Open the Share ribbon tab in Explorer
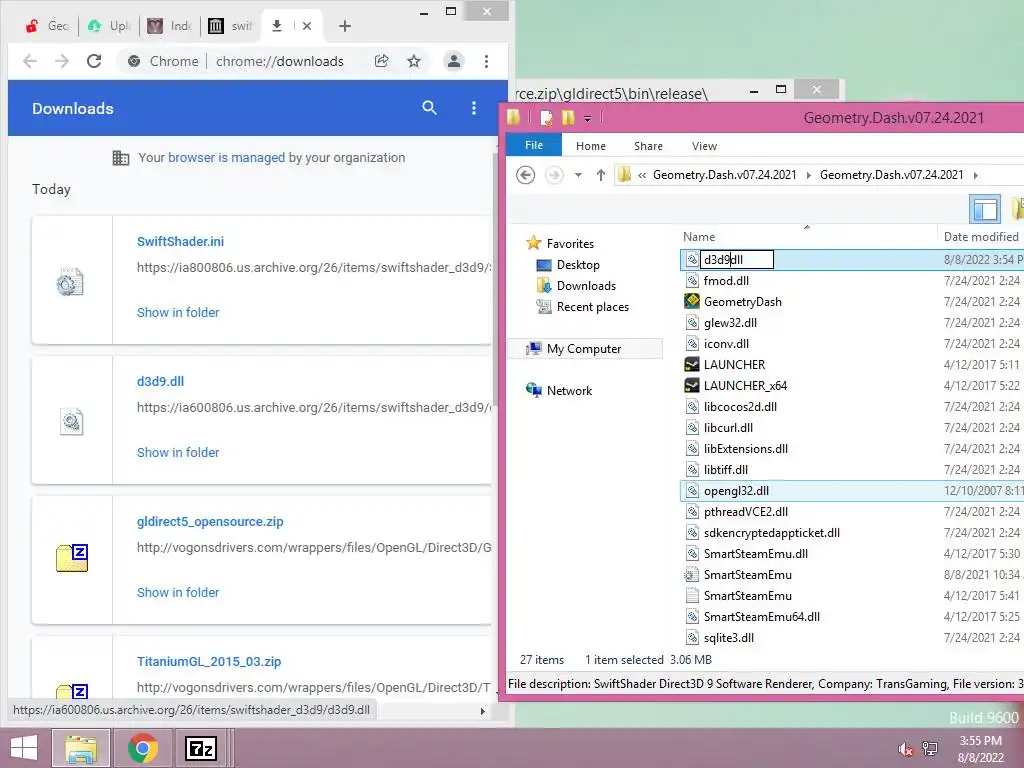This screenshot has height=768, width=1024. click(x=648, y=146)
